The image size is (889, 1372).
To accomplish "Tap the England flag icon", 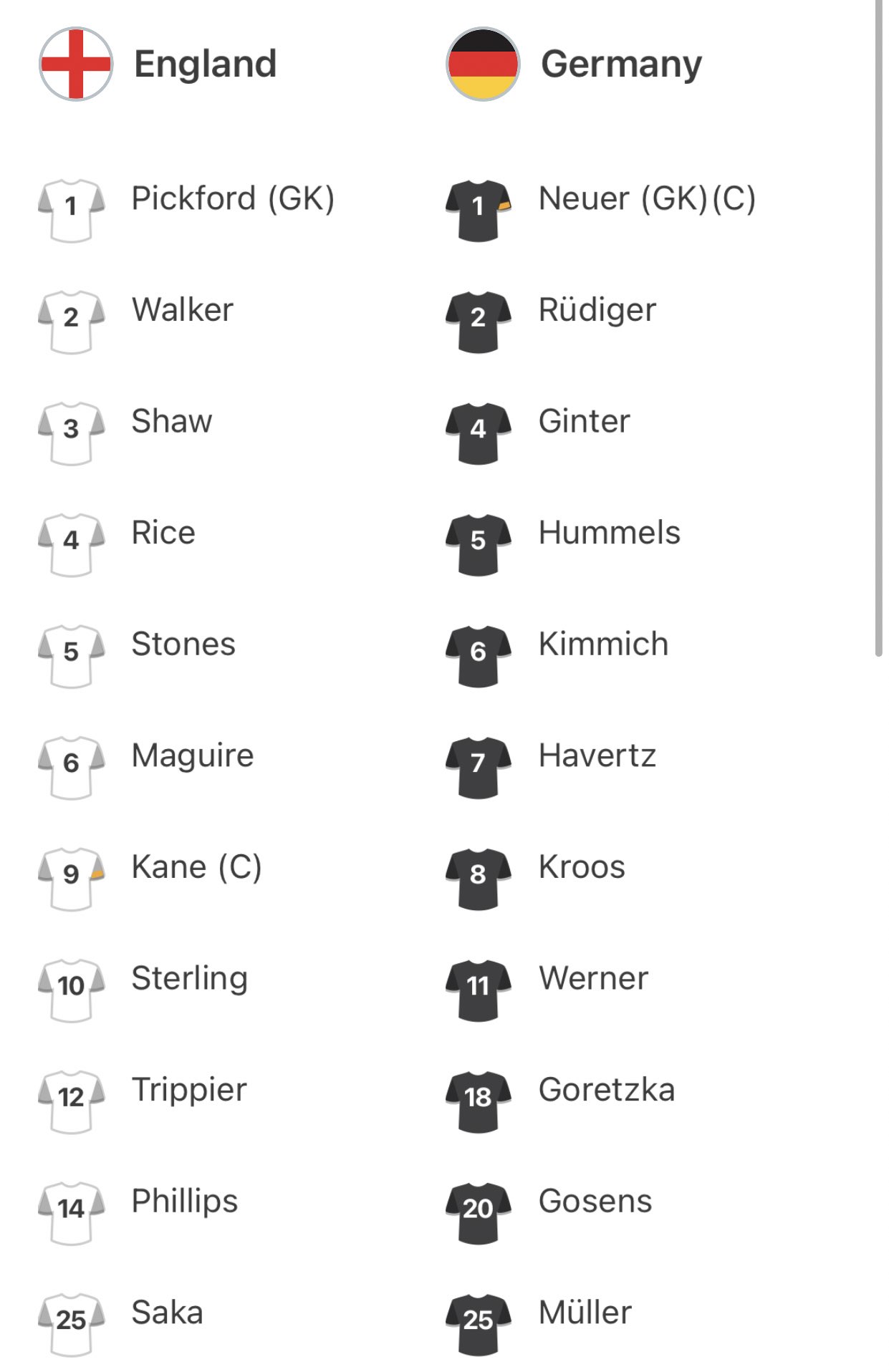I will [75, 64].
